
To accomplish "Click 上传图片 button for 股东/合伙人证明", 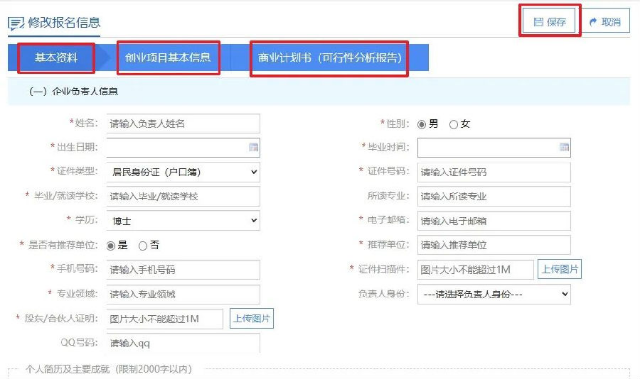I will pyautogui.click(x=252, y=318).
